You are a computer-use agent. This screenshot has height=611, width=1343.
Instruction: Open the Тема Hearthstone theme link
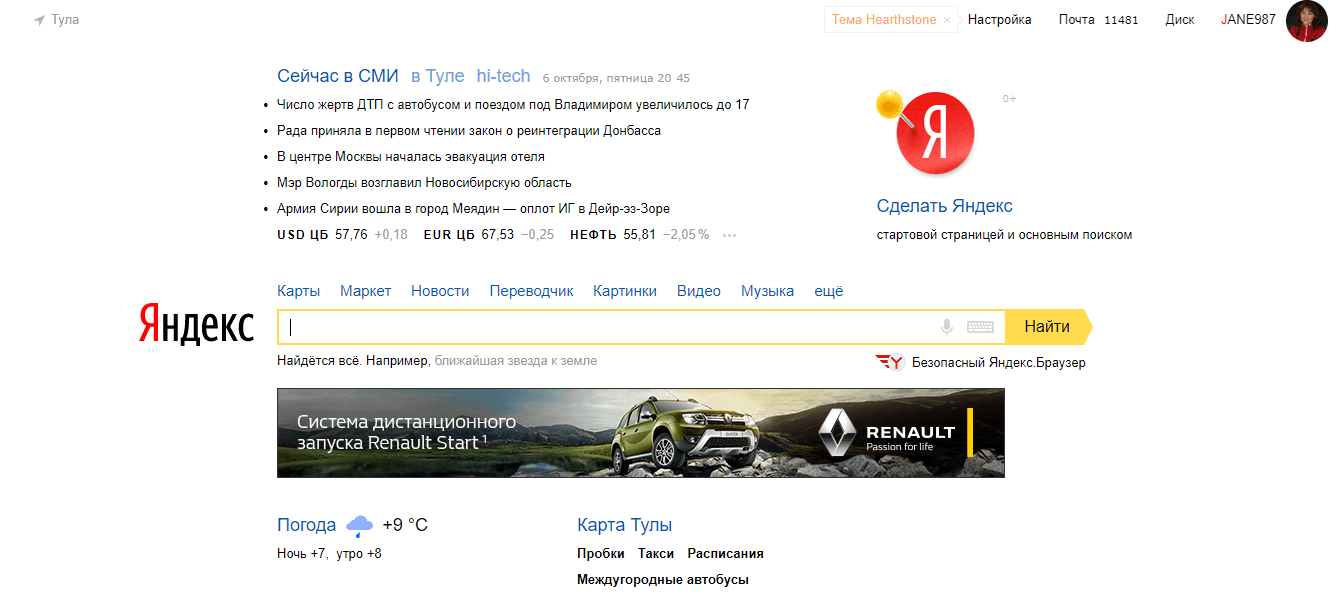click(884, 20)
